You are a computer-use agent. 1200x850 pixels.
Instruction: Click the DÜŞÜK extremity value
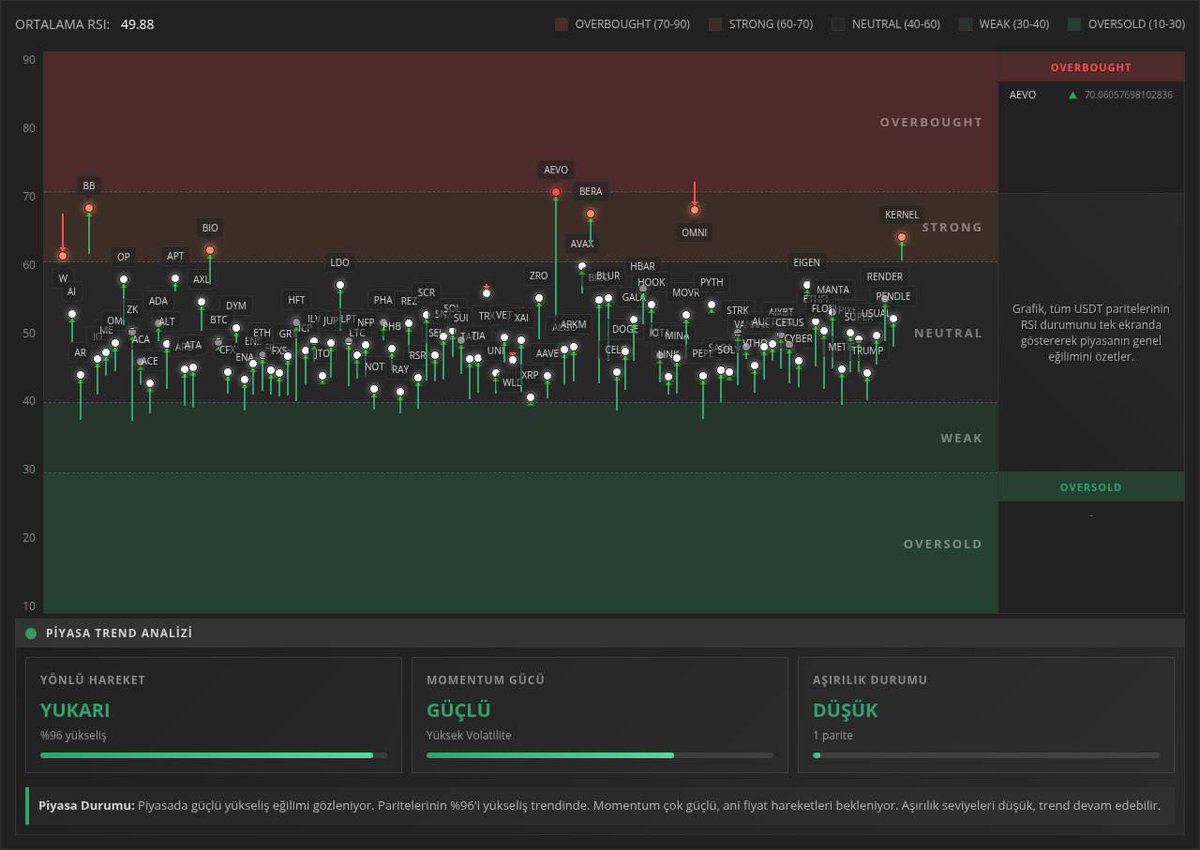845,710
